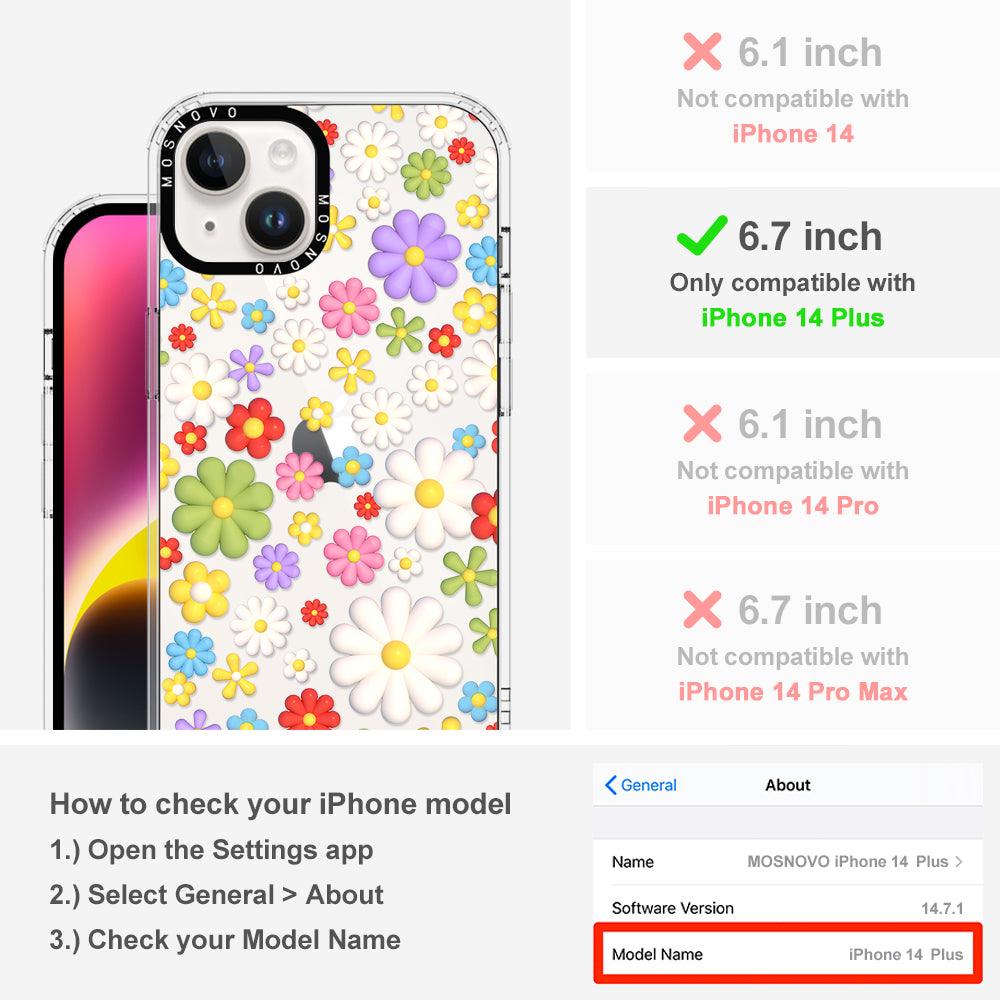Click the About title in settings header

pos(788,785)
